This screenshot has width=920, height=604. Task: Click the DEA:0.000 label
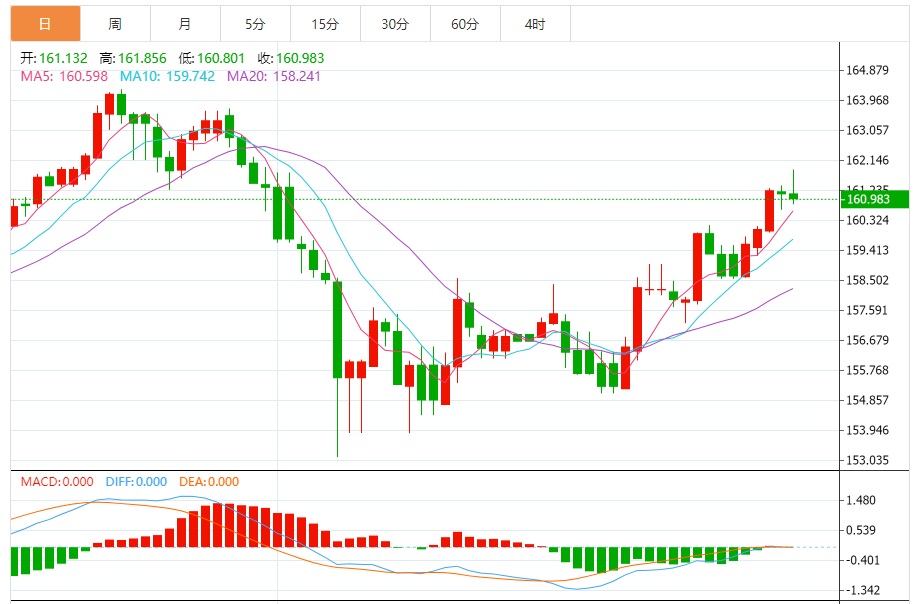pyautogui.click(x=209, y=482)
